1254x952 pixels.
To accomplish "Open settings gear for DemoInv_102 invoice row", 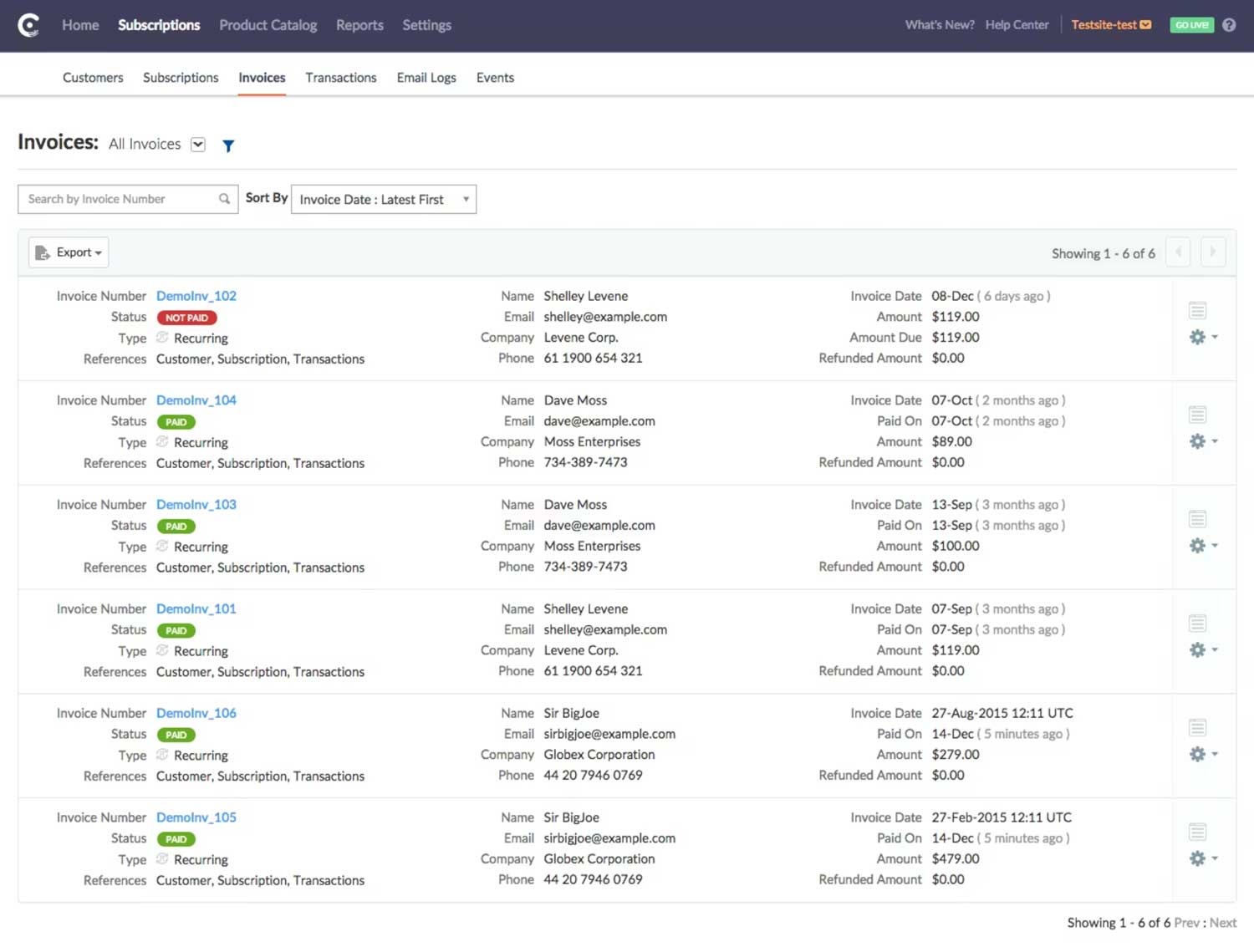I will coord(1198,337).
